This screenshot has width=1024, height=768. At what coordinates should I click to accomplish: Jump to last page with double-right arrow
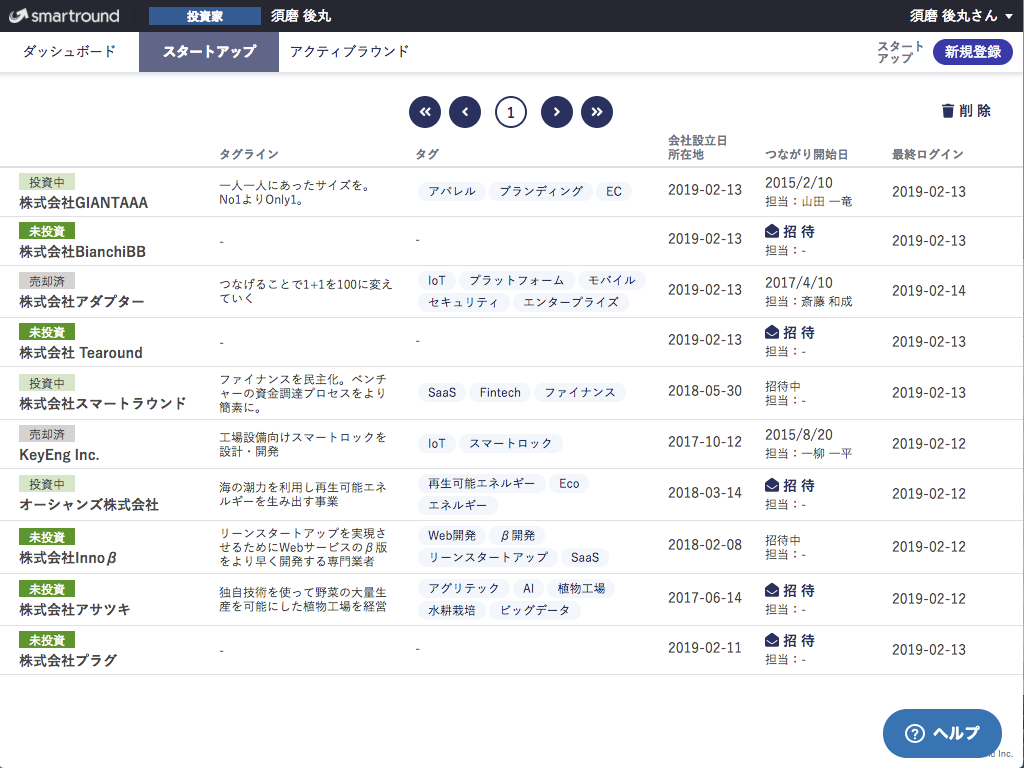[597, 112]
